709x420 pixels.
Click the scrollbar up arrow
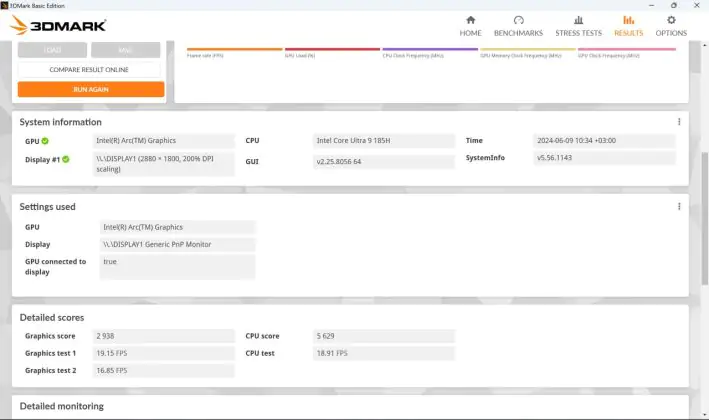tap(704, 45)
